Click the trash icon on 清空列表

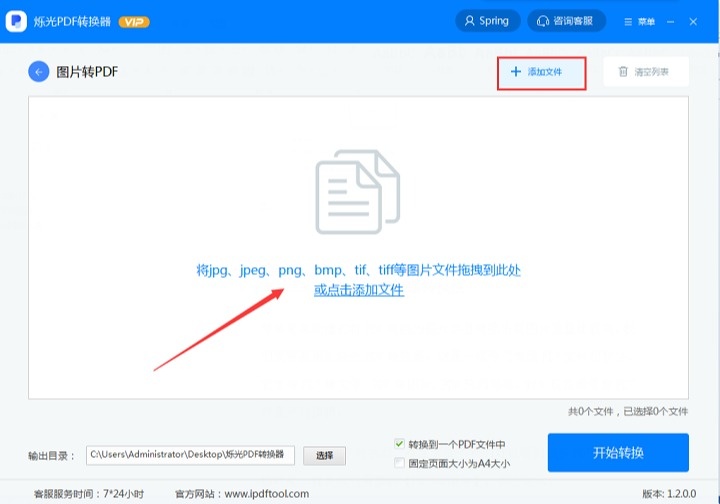click(x=624, y=72)
